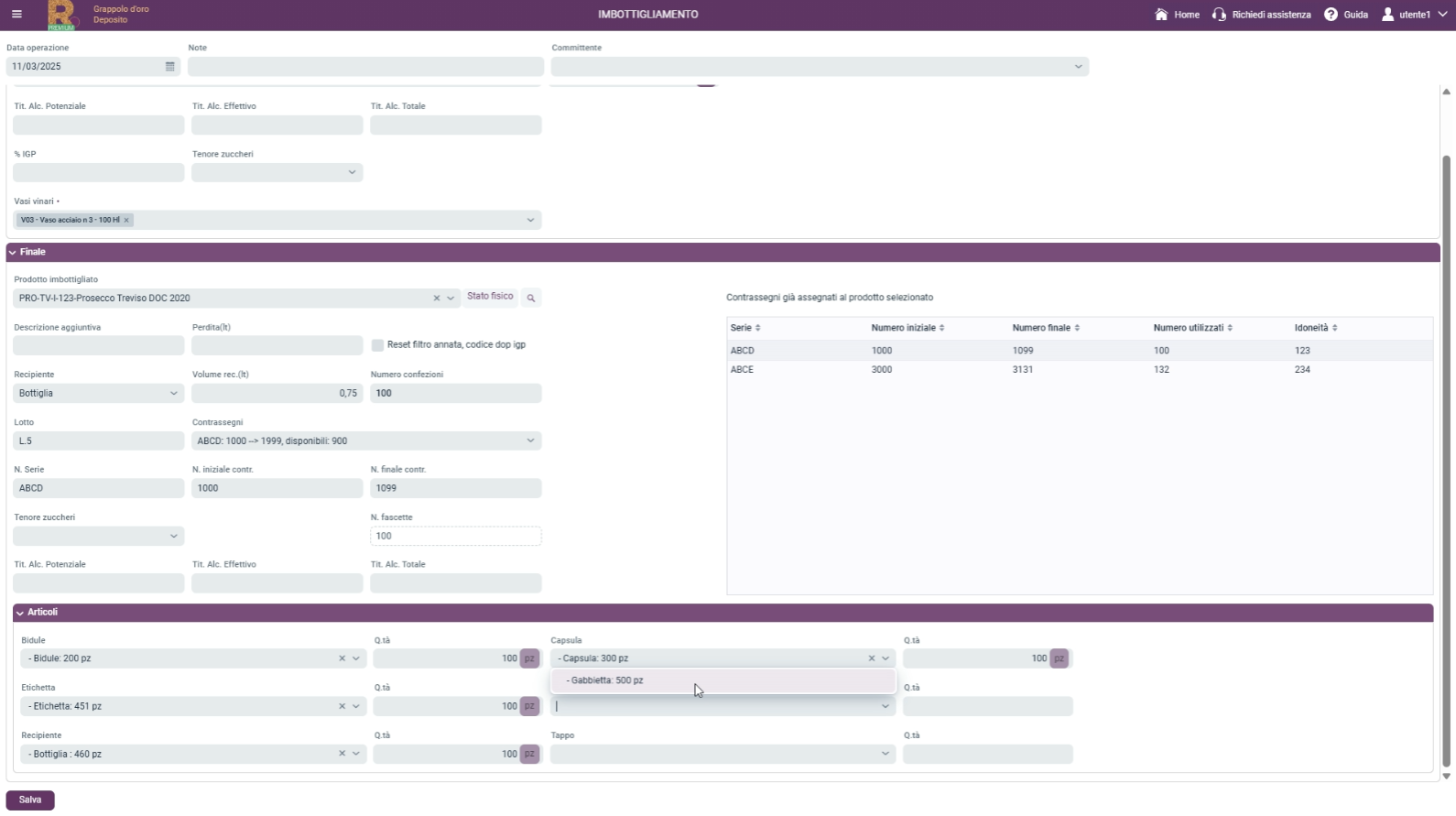Click the Stato fisico button
This screenshot has height=816, width=1456.
tap(490, 297)
